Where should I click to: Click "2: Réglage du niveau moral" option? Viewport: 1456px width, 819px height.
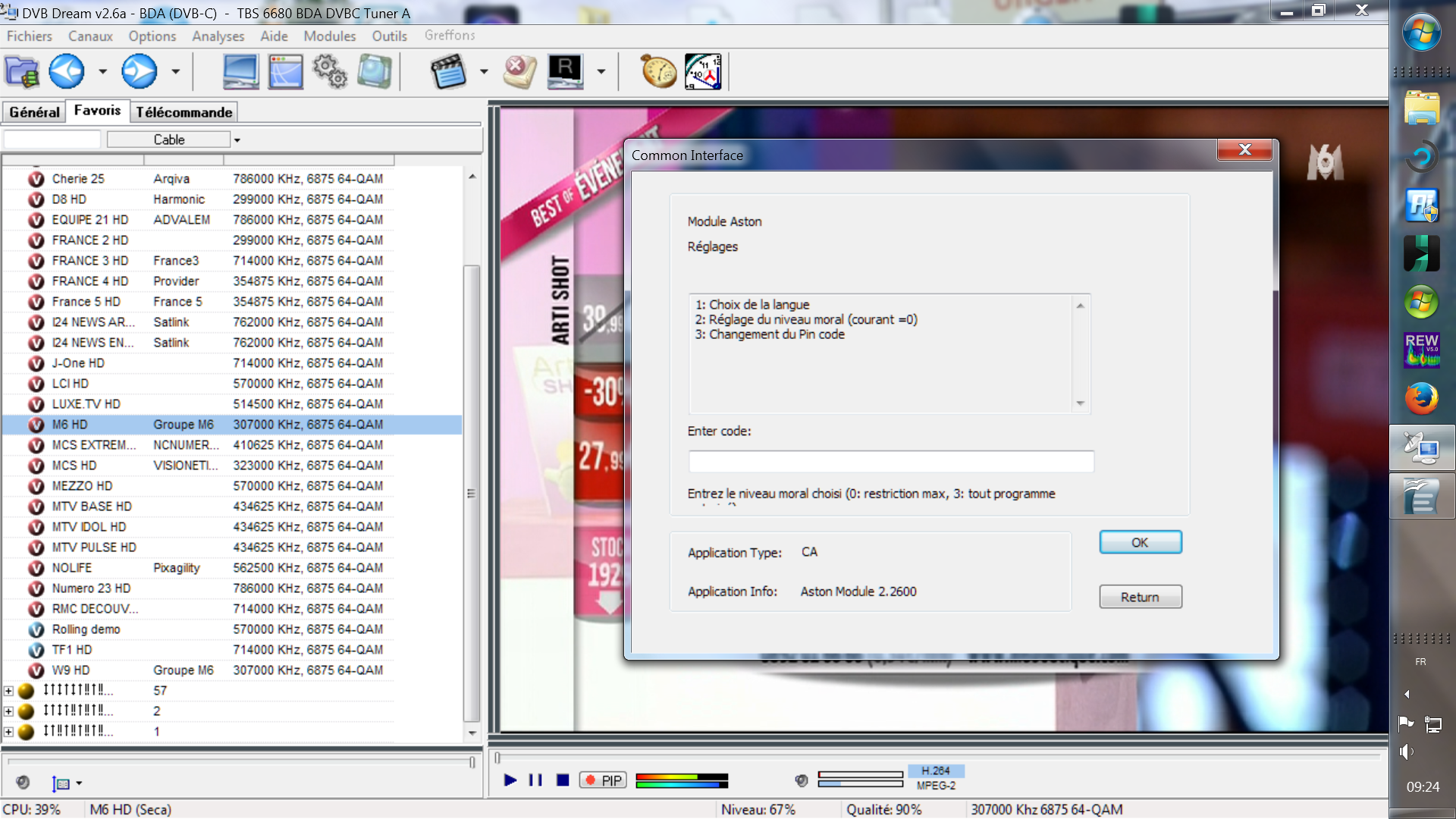pos(806,319)
